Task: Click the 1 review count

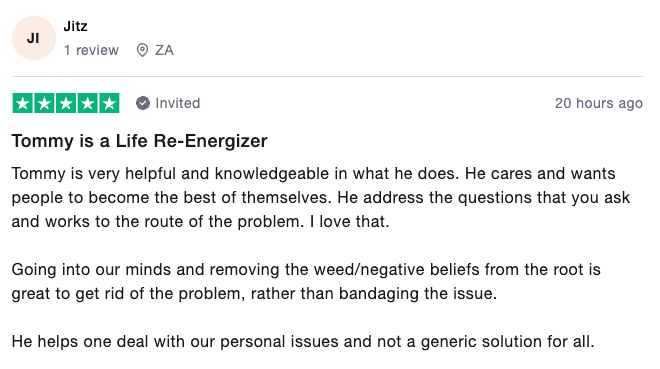Action: (91, 50)
